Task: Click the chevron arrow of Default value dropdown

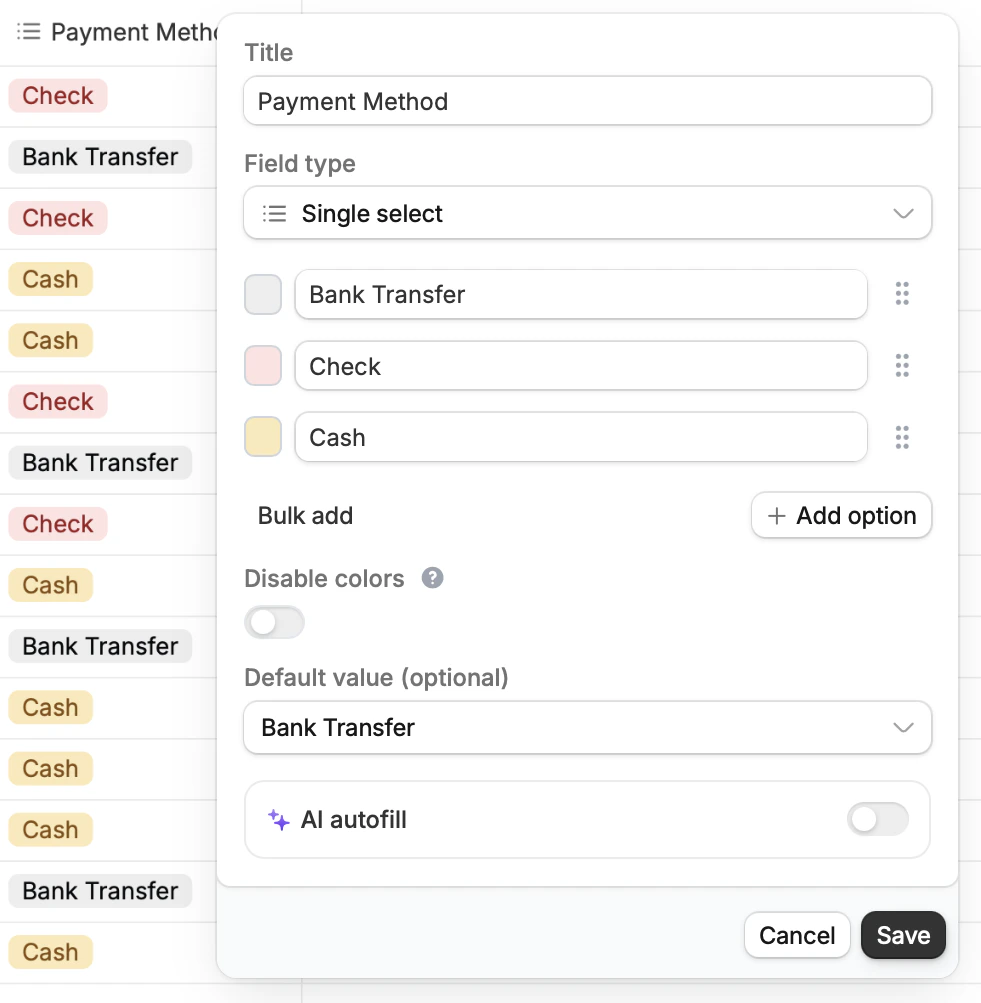Action: [903, 727]
